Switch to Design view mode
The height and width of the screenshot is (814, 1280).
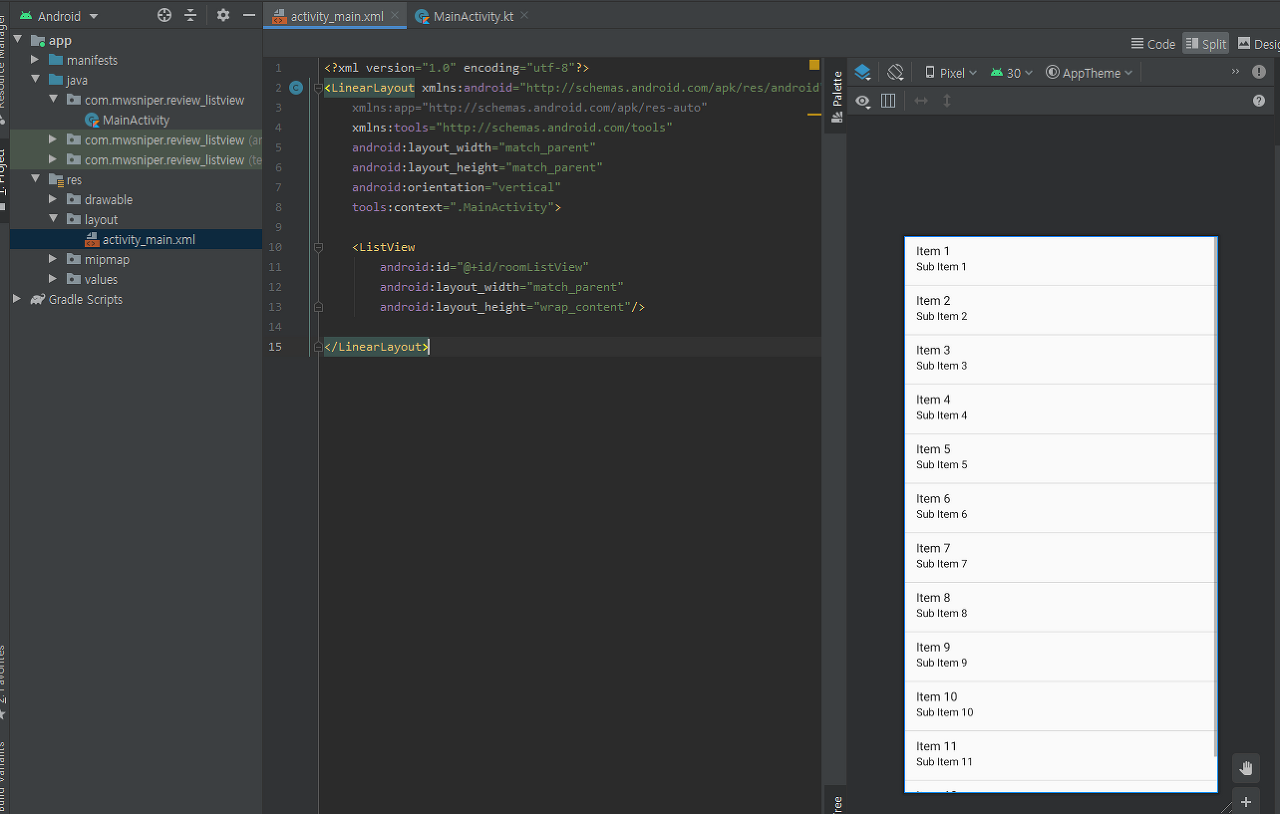[x=1258, y=44]
